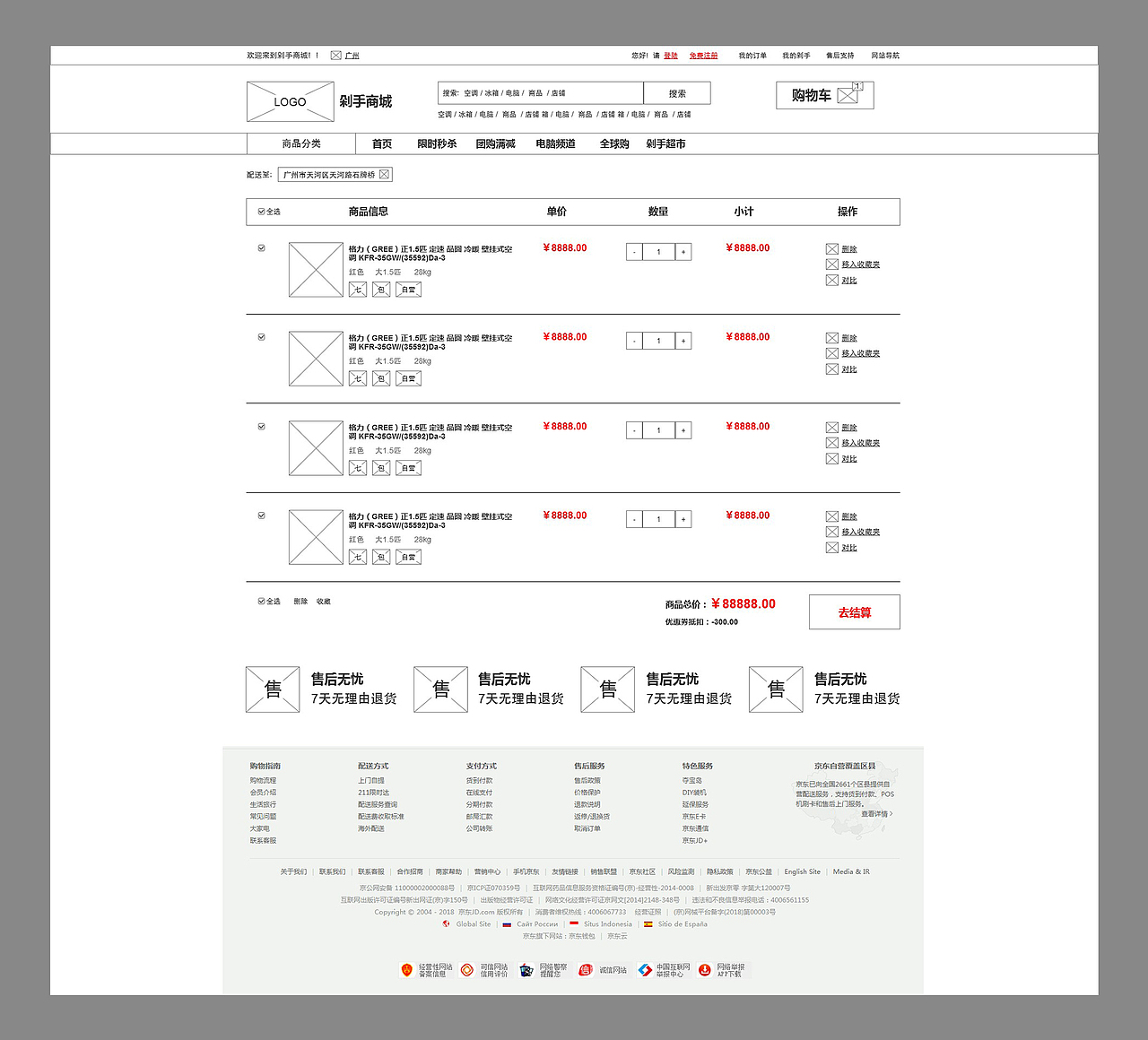The width and height of the screenshot is (1148, 1040).
Task: Uncheck the fourth cart item checkbox
Action: 262,516
